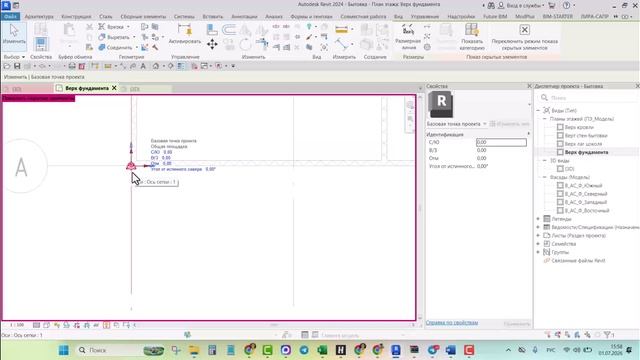The width and height of the screenshot is (640, 360).
Task: Collapse the Планы этажей tree node
Action: (544, 119)
